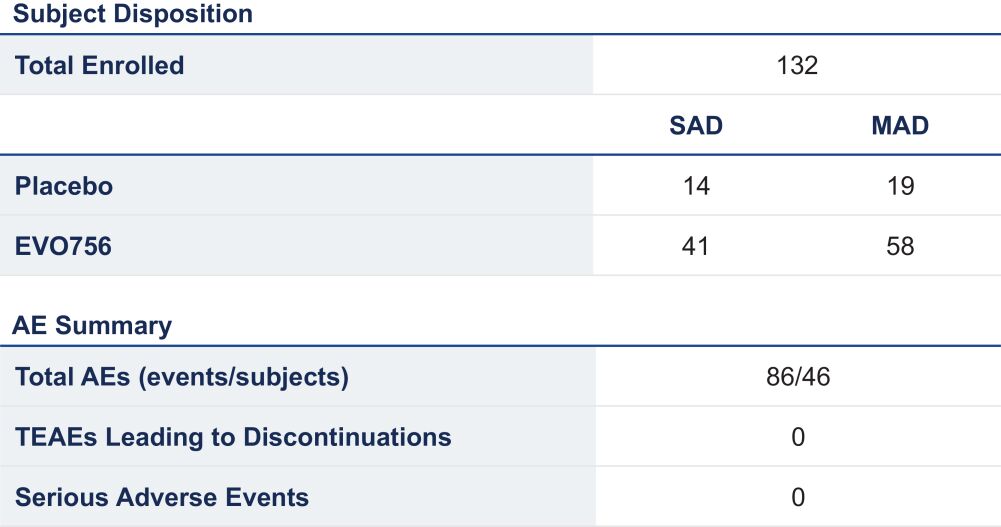The height and width of the screenshot is (527, 1001).
Task: Click the 0 value for TEAE discontinuations
Action: 797,437
